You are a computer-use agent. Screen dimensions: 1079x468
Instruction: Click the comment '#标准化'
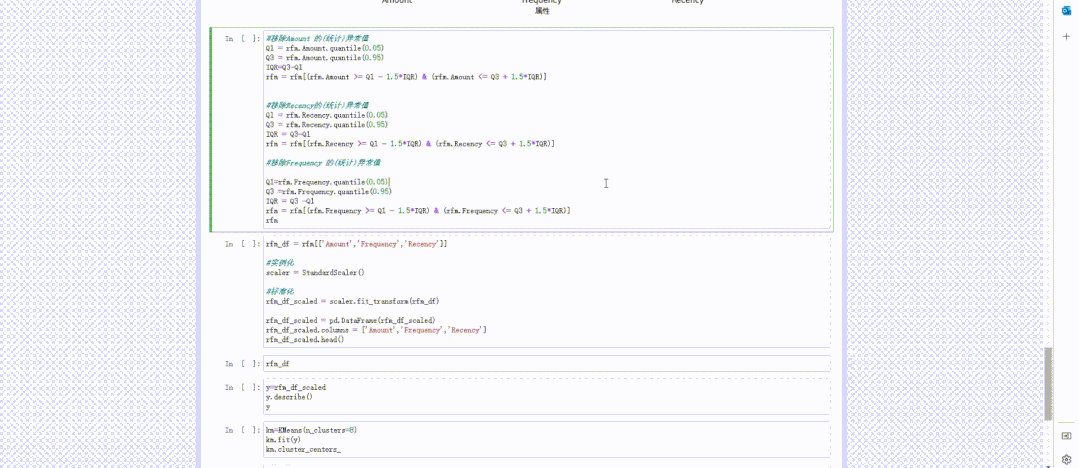pyautogui.click(x=279, y=291)
